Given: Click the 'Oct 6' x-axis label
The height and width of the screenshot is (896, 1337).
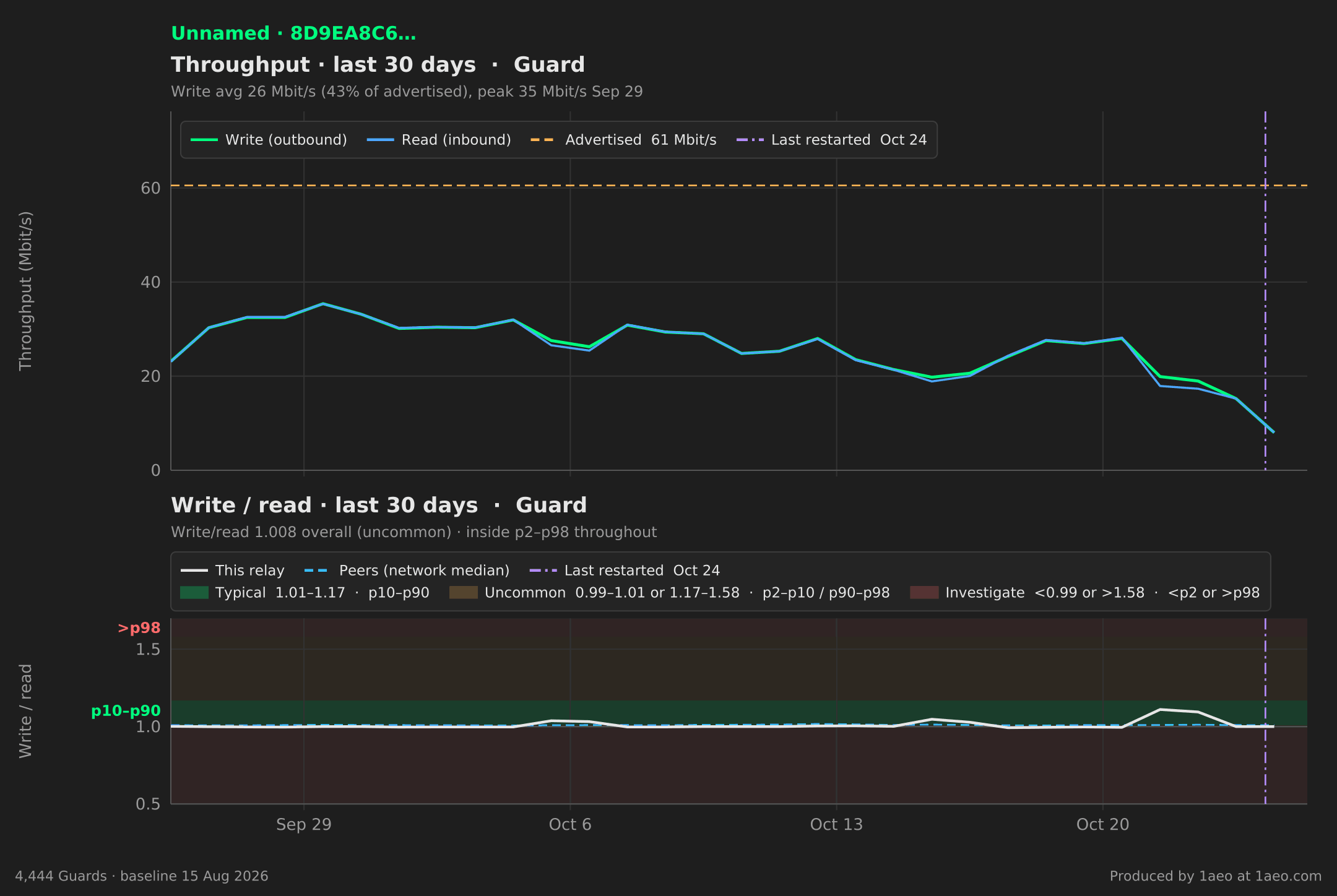Looking at the screenshot, I should 570,825.
